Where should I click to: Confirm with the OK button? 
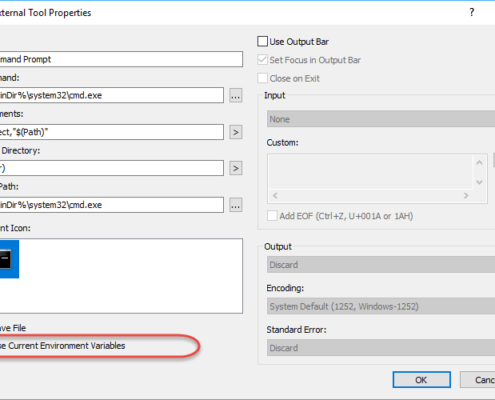(x=422, y=380)
